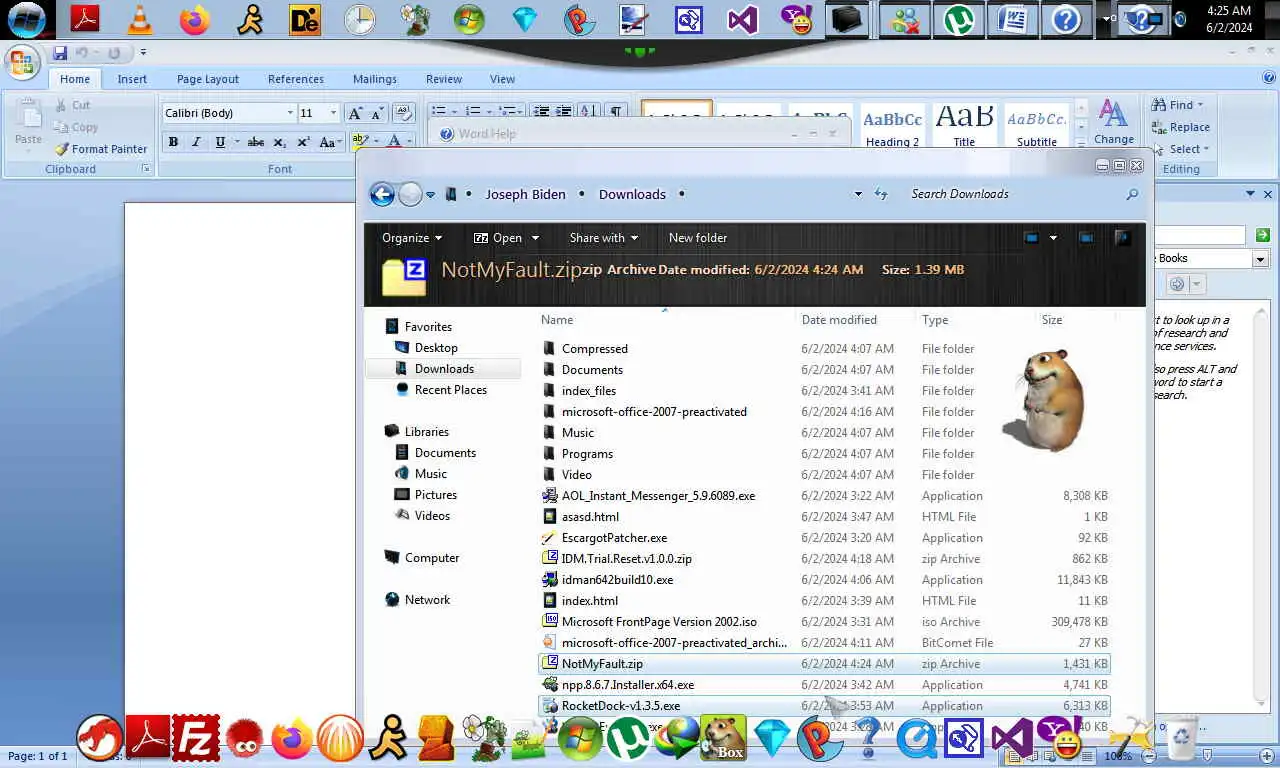Viewport: 1280px width, 768px height.
Task: Select Network in navigation pane
Action: tap(427, 600)
